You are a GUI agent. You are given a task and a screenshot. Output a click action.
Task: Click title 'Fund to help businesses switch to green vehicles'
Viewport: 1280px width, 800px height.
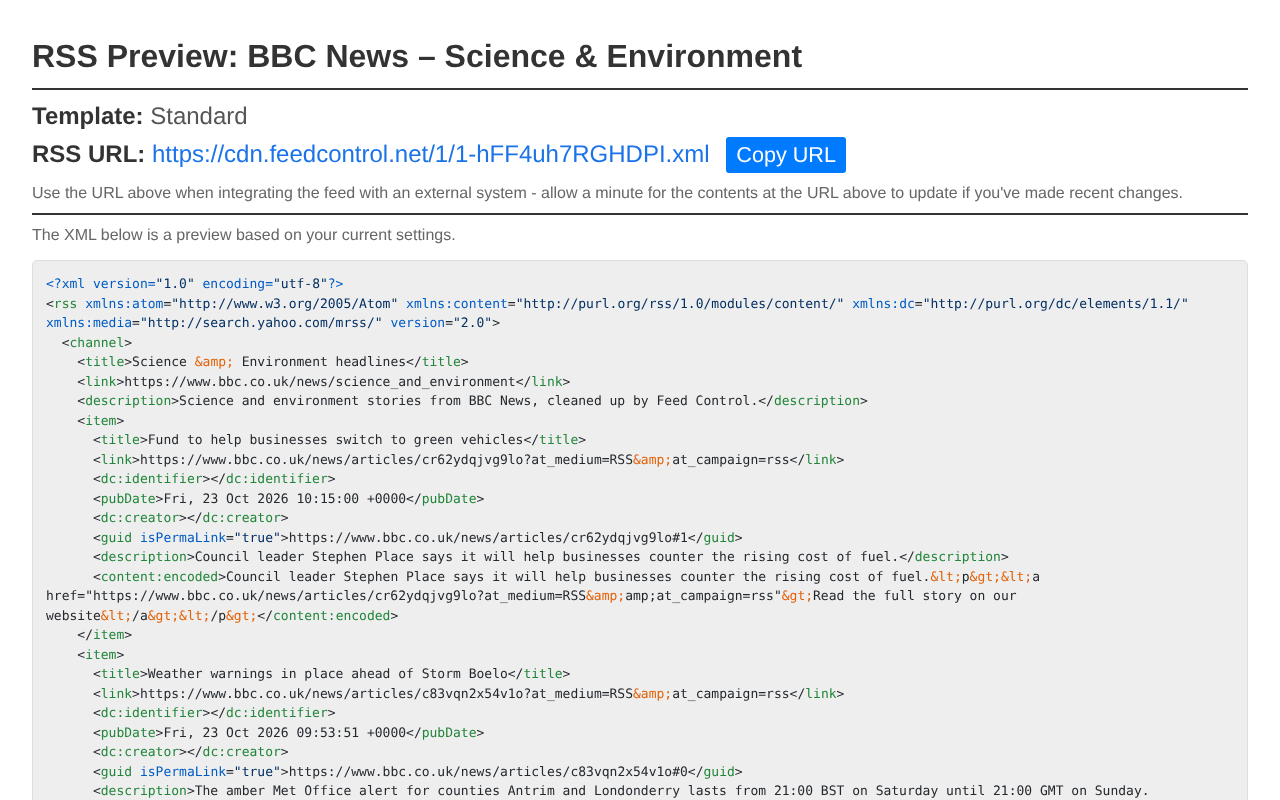click(x=339, y=440)
